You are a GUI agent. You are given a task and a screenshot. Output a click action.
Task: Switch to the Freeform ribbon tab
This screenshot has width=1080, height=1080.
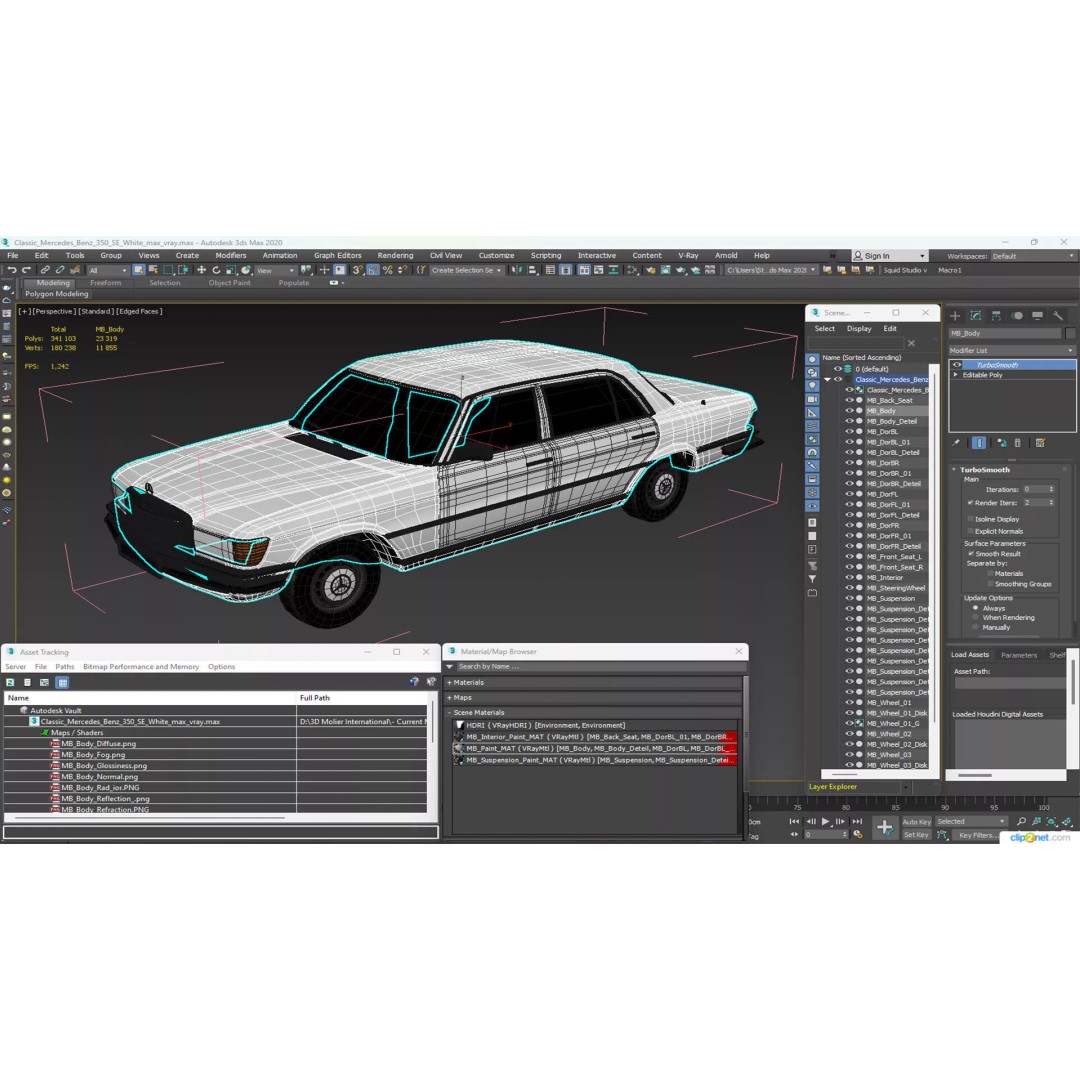105,283
